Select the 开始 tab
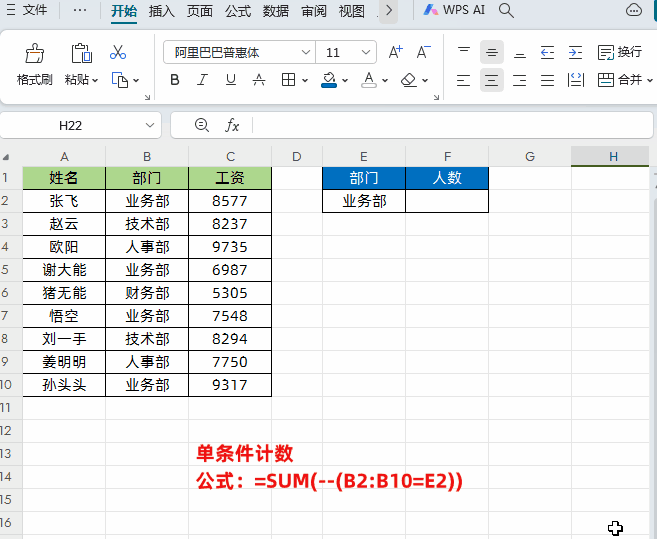The height and width of the screenshot is (539, 657). pos(124,11)
